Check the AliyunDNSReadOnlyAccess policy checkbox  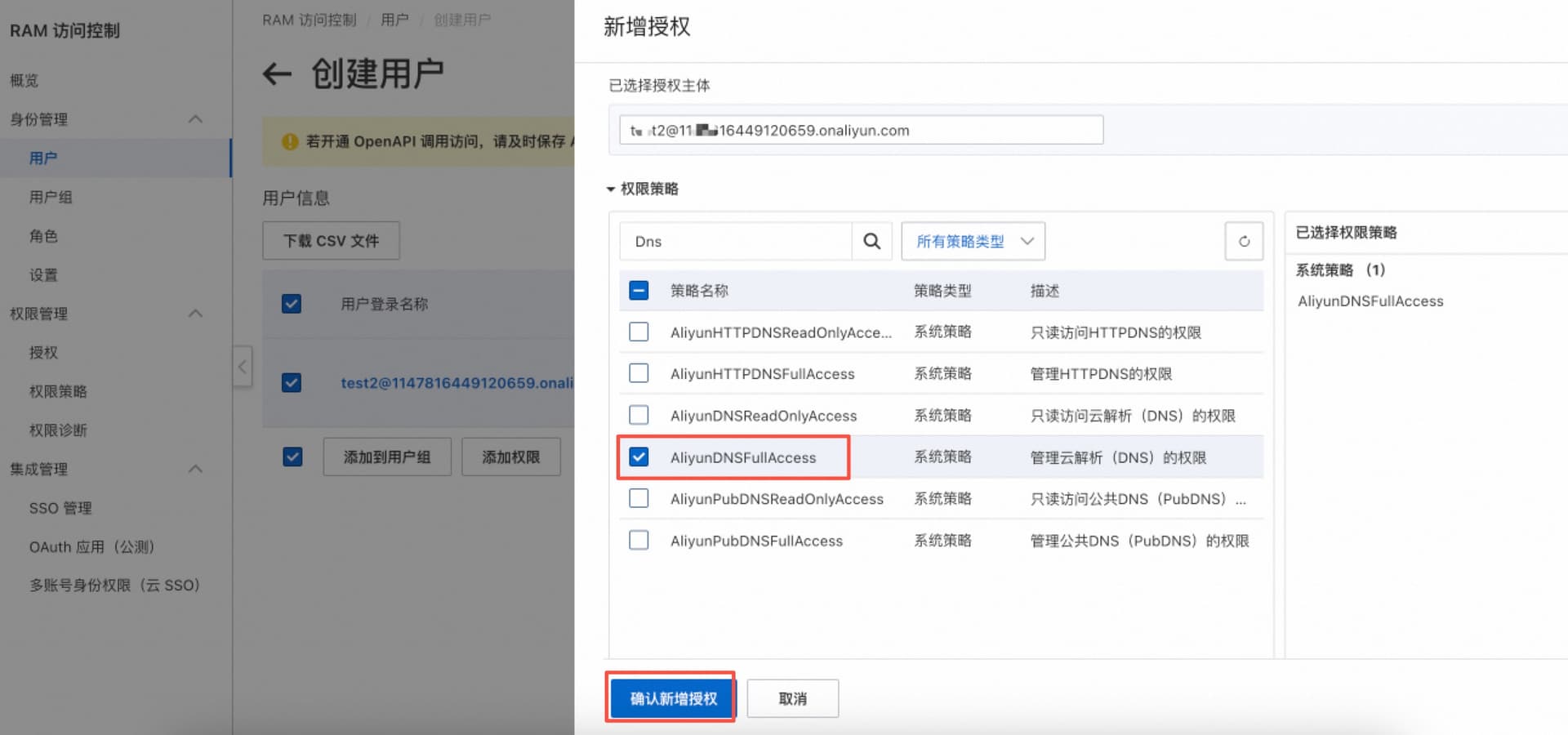639,415
